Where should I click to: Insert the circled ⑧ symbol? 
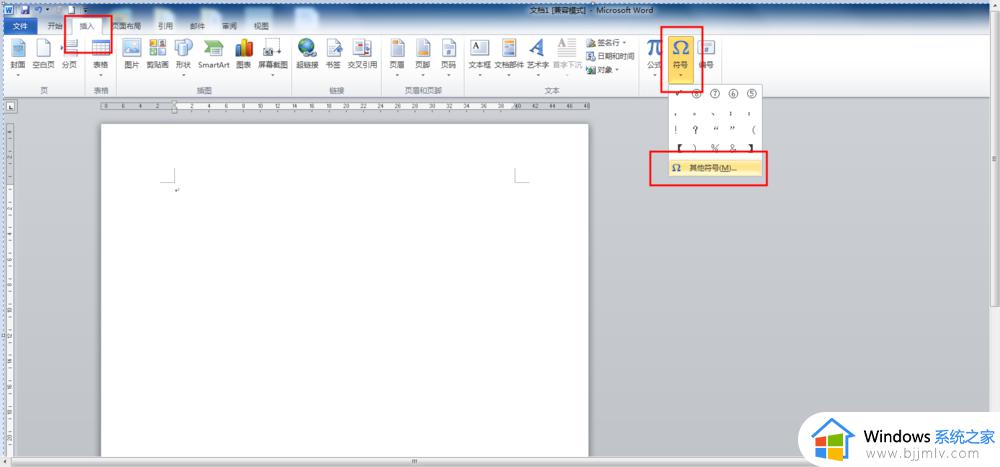click(x=696, y=94)
